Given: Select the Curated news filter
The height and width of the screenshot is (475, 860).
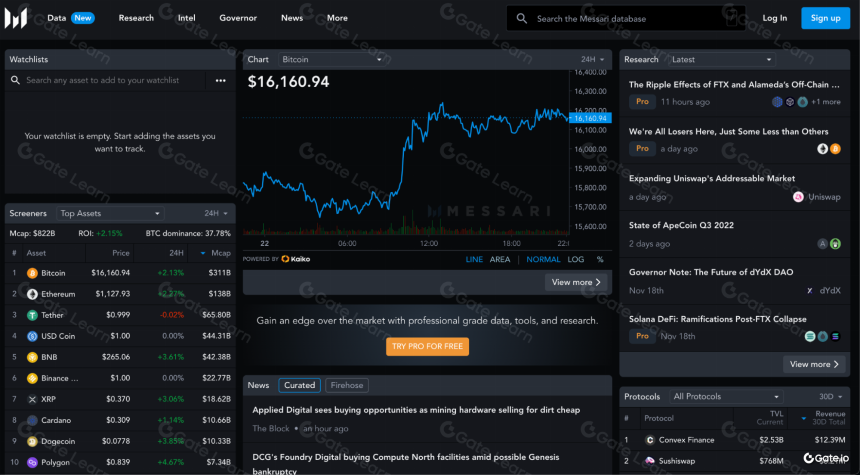Looking at the screenshot, I should click(299, 385).
